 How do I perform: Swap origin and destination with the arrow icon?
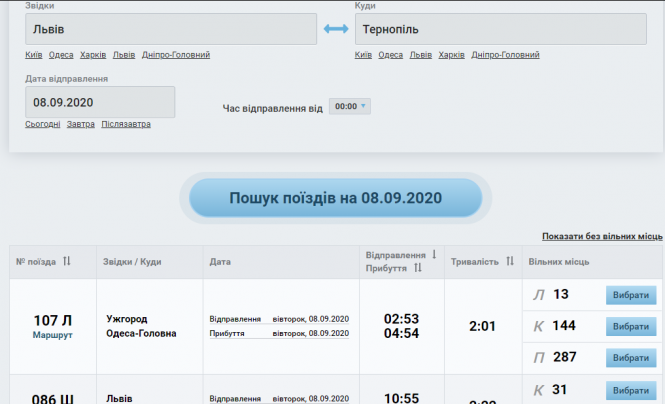[x=336, y=29]
